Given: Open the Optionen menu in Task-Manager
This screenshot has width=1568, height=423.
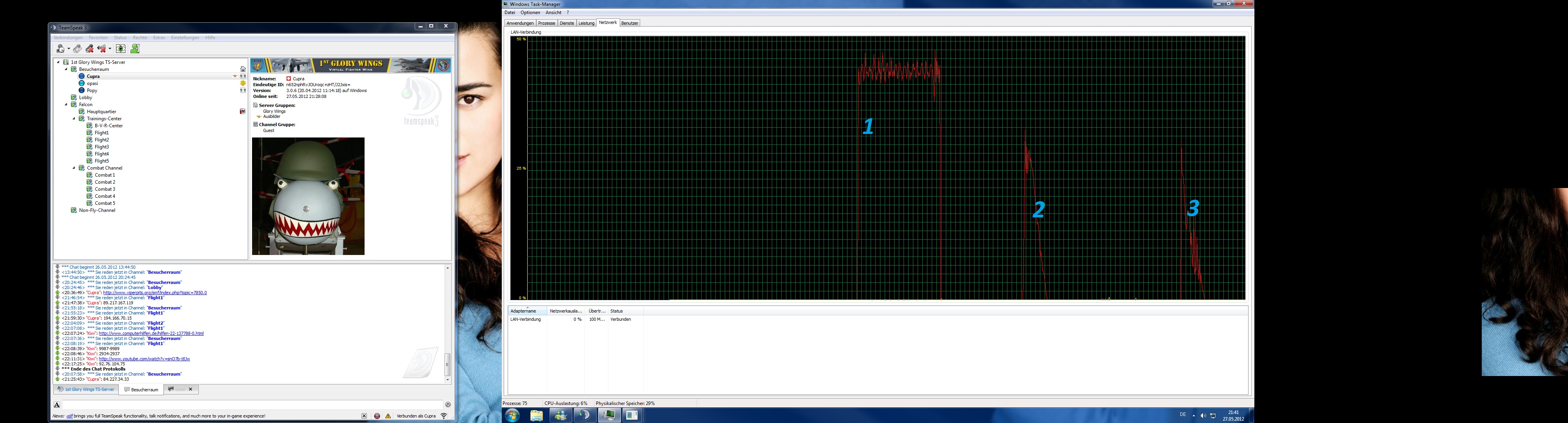Looking at the screenshot, I should coord(530,13).
